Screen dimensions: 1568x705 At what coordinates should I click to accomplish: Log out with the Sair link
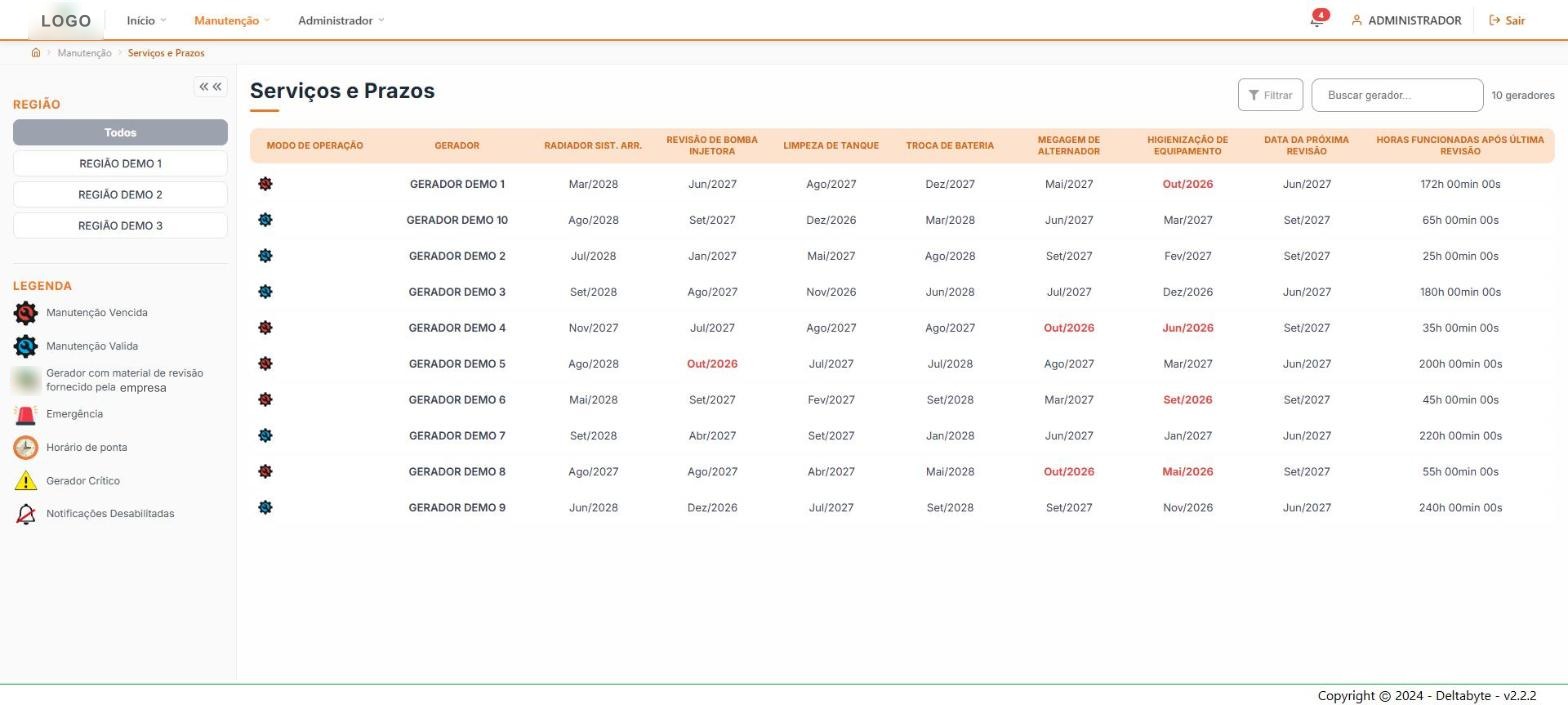(x=1507, y=20)
